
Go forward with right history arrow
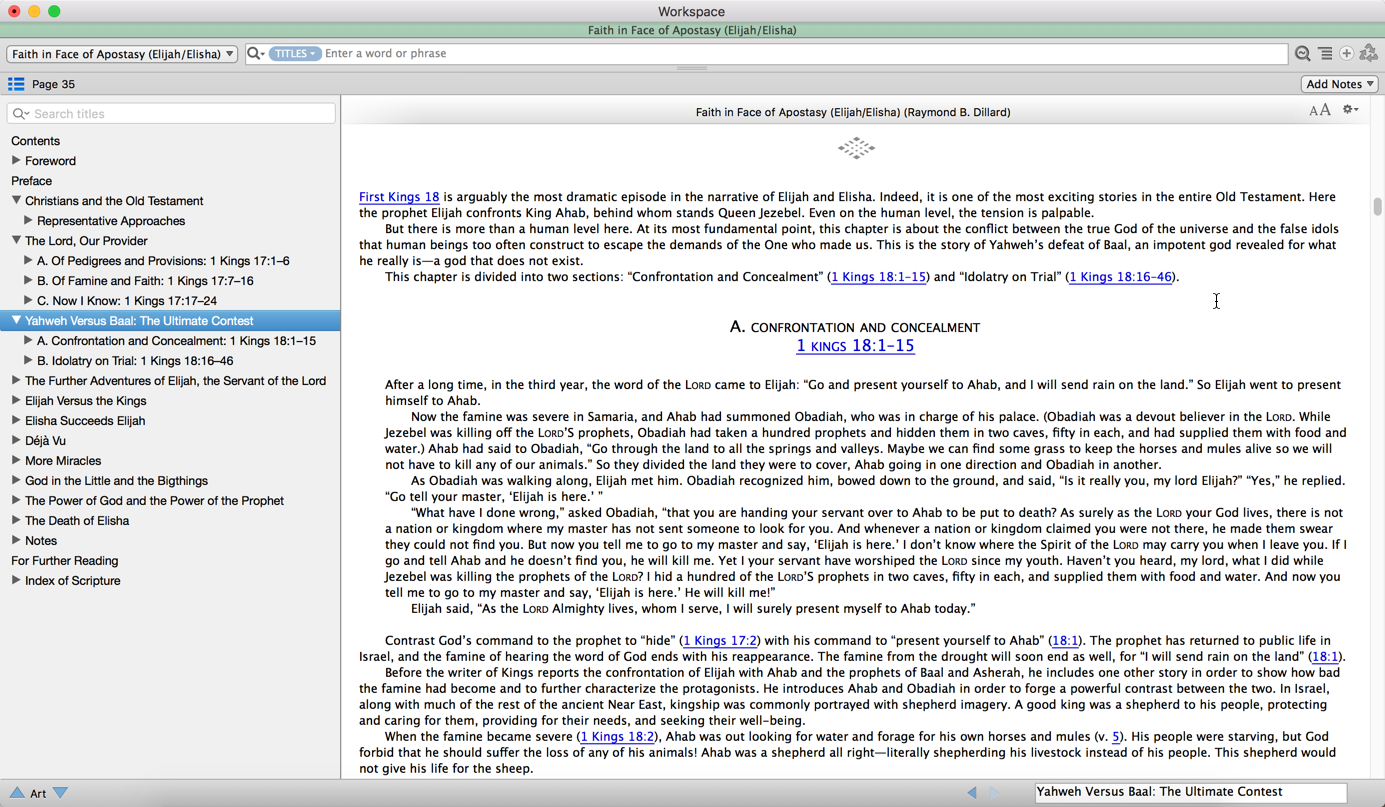coord(994,792)
